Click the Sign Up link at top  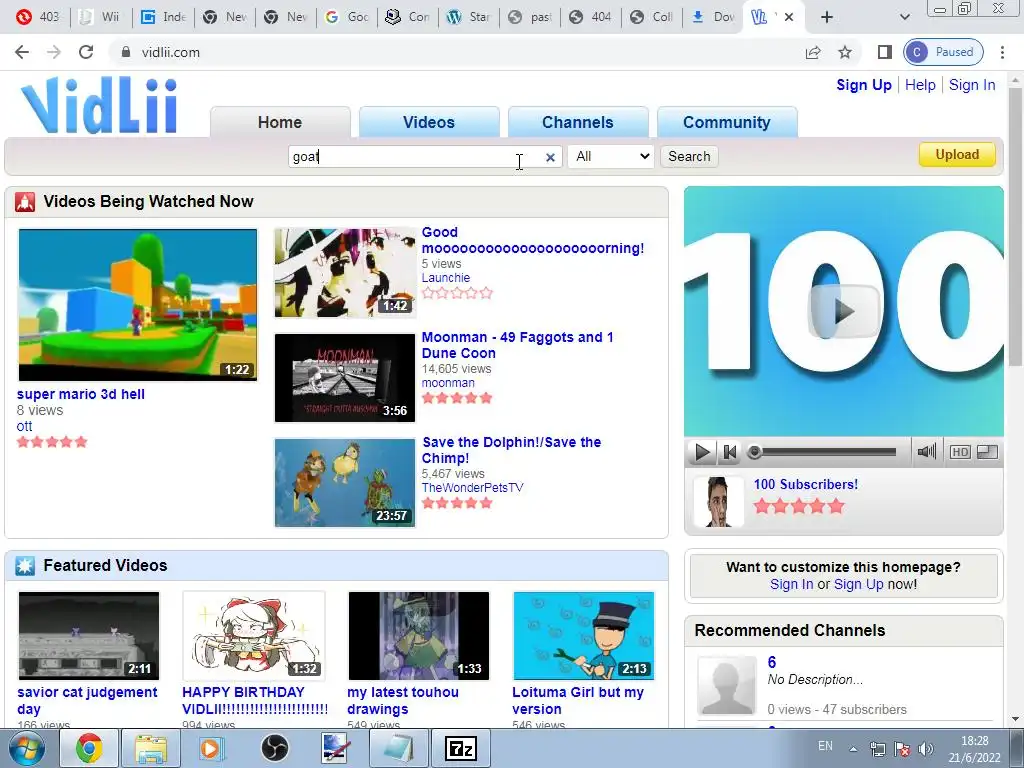pos(863,85)
